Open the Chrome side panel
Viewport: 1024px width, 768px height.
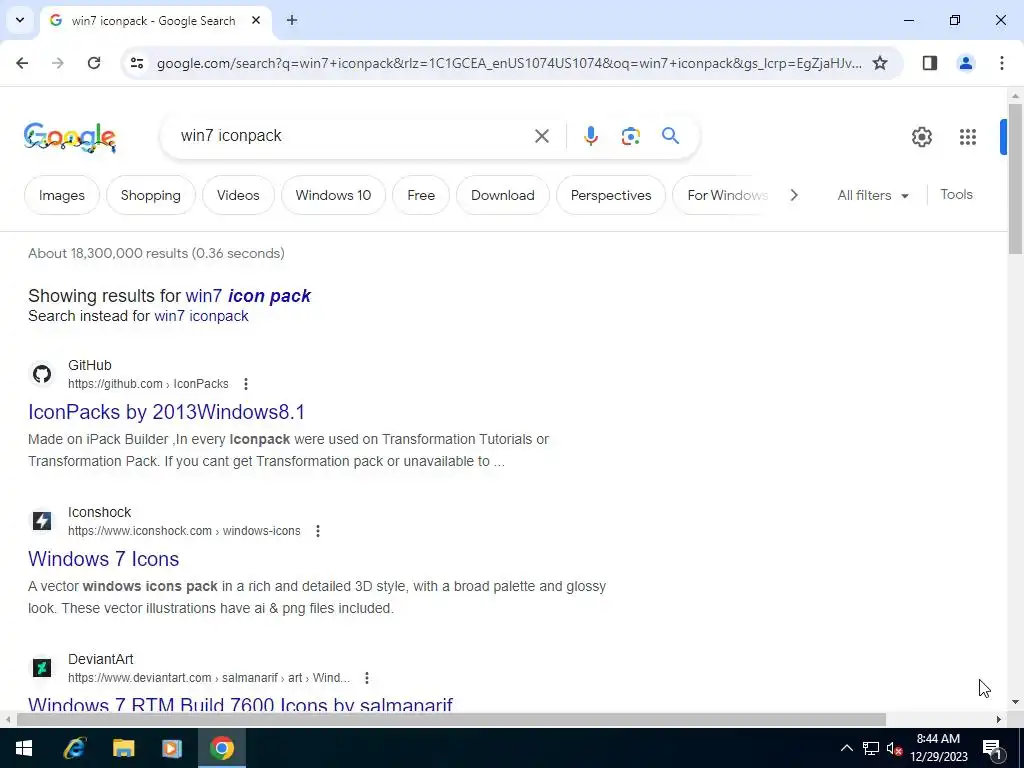click(x=930, y=63)
